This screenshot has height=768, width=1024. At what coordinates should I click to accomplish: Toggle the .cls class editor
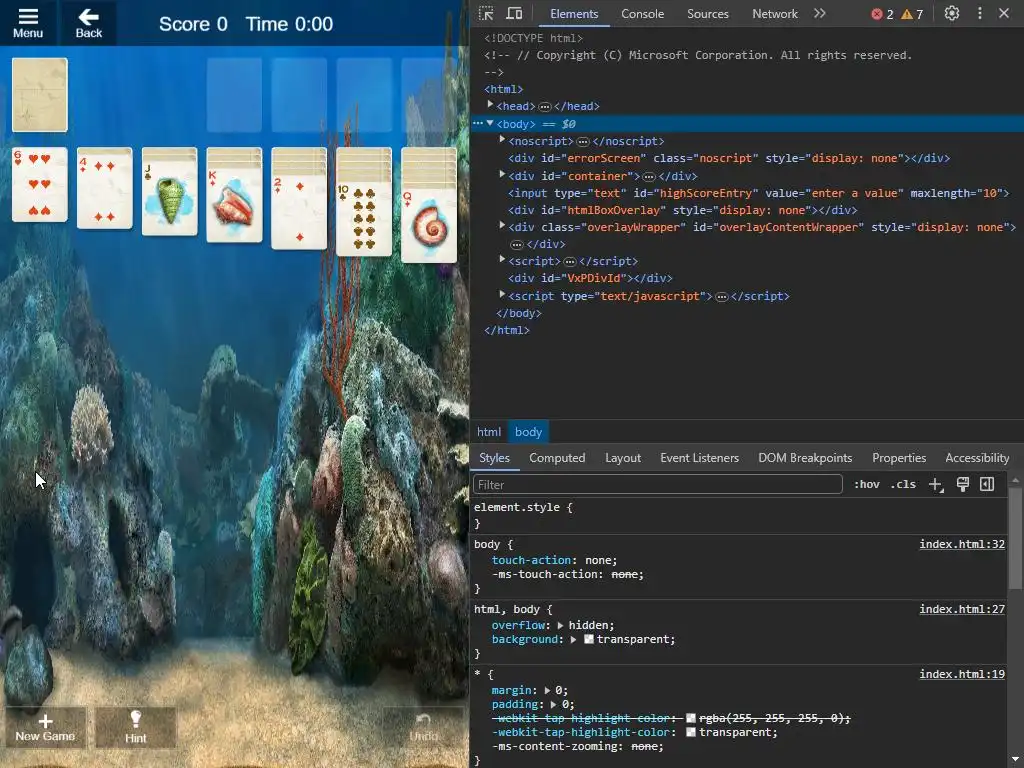tap(903, 485)
